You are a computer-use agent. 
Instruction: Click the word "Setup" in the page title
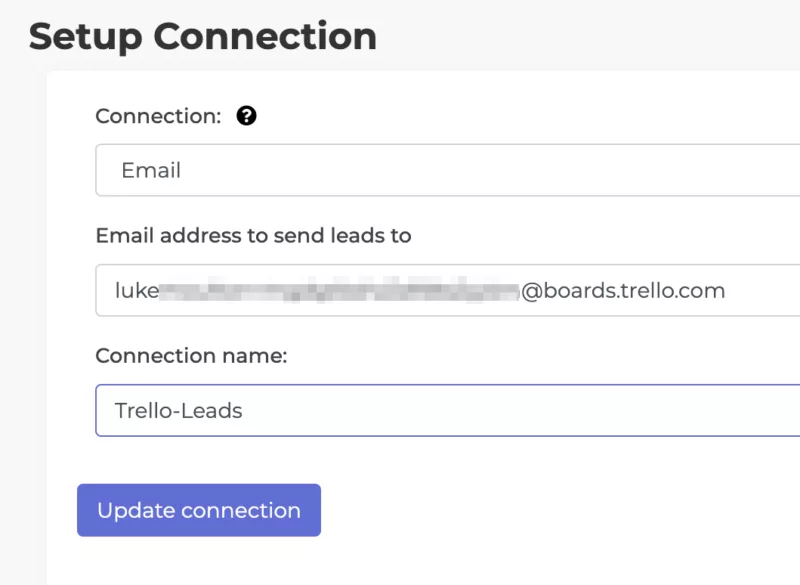pos(87,36)
